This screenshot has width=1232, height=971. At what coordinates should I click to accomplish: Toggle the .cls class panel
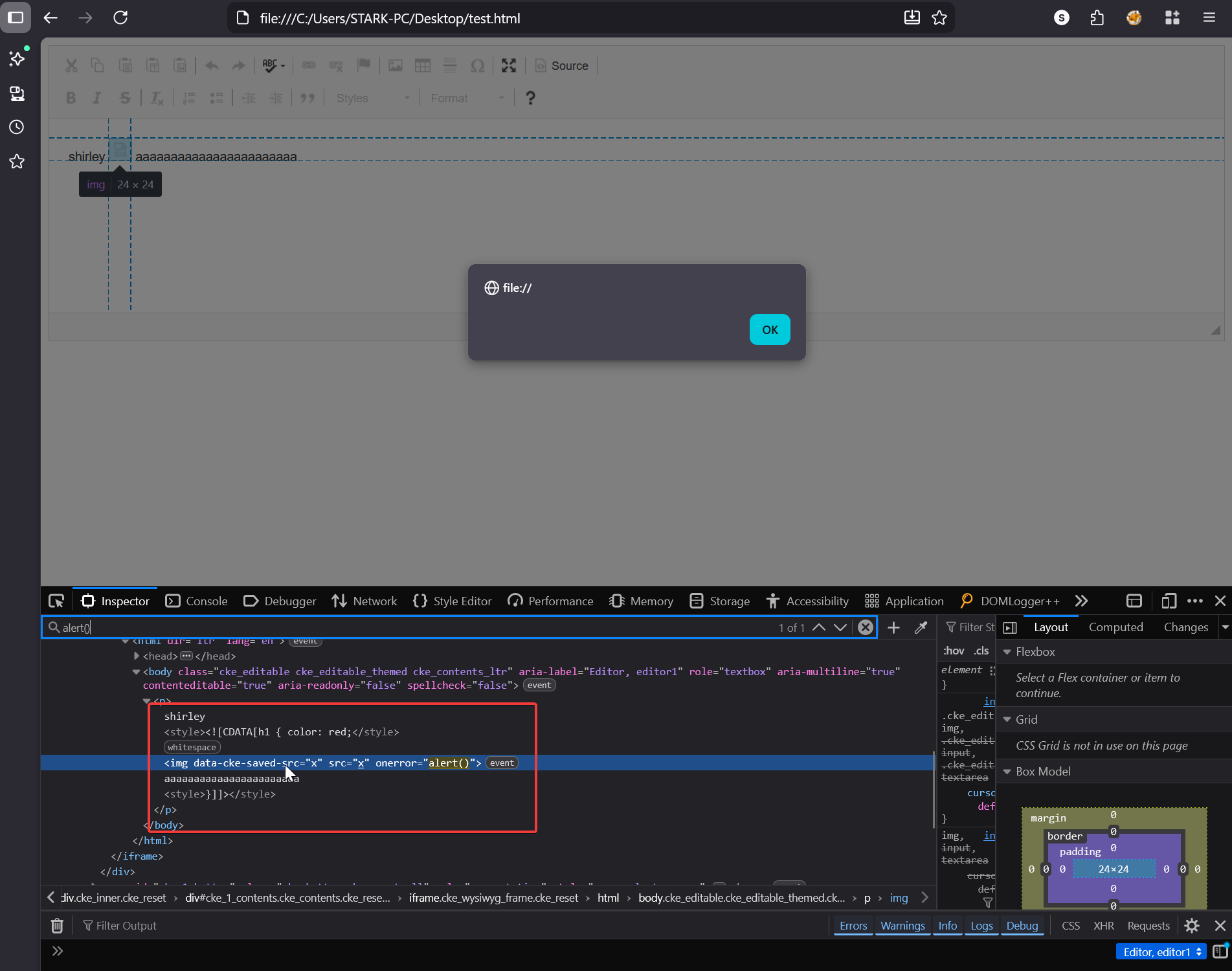[981, 651]
